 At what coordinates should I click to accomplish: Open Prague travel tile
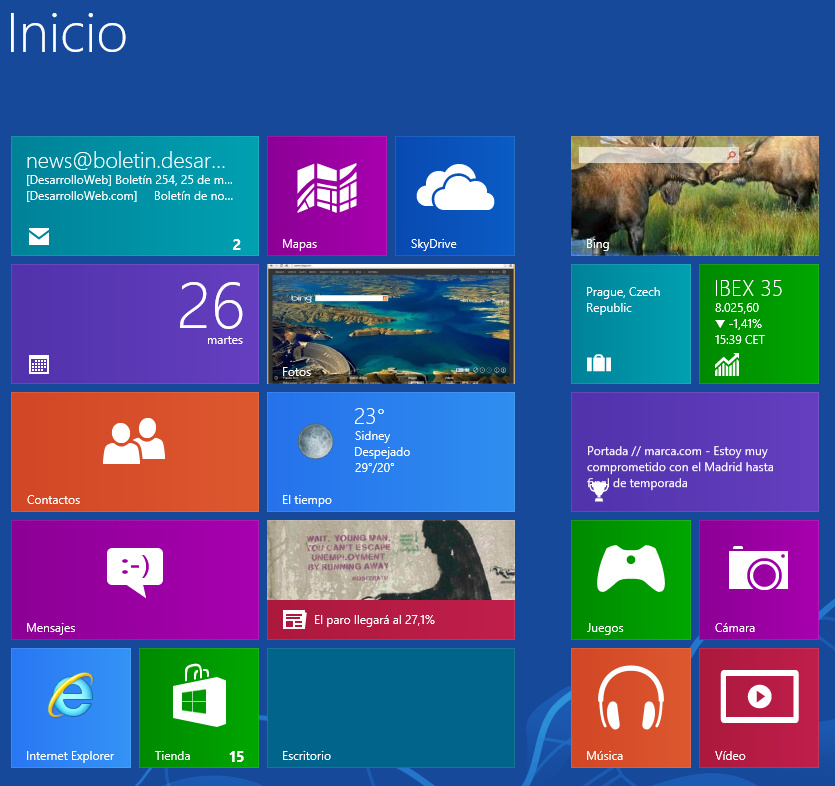pos(631,324)
